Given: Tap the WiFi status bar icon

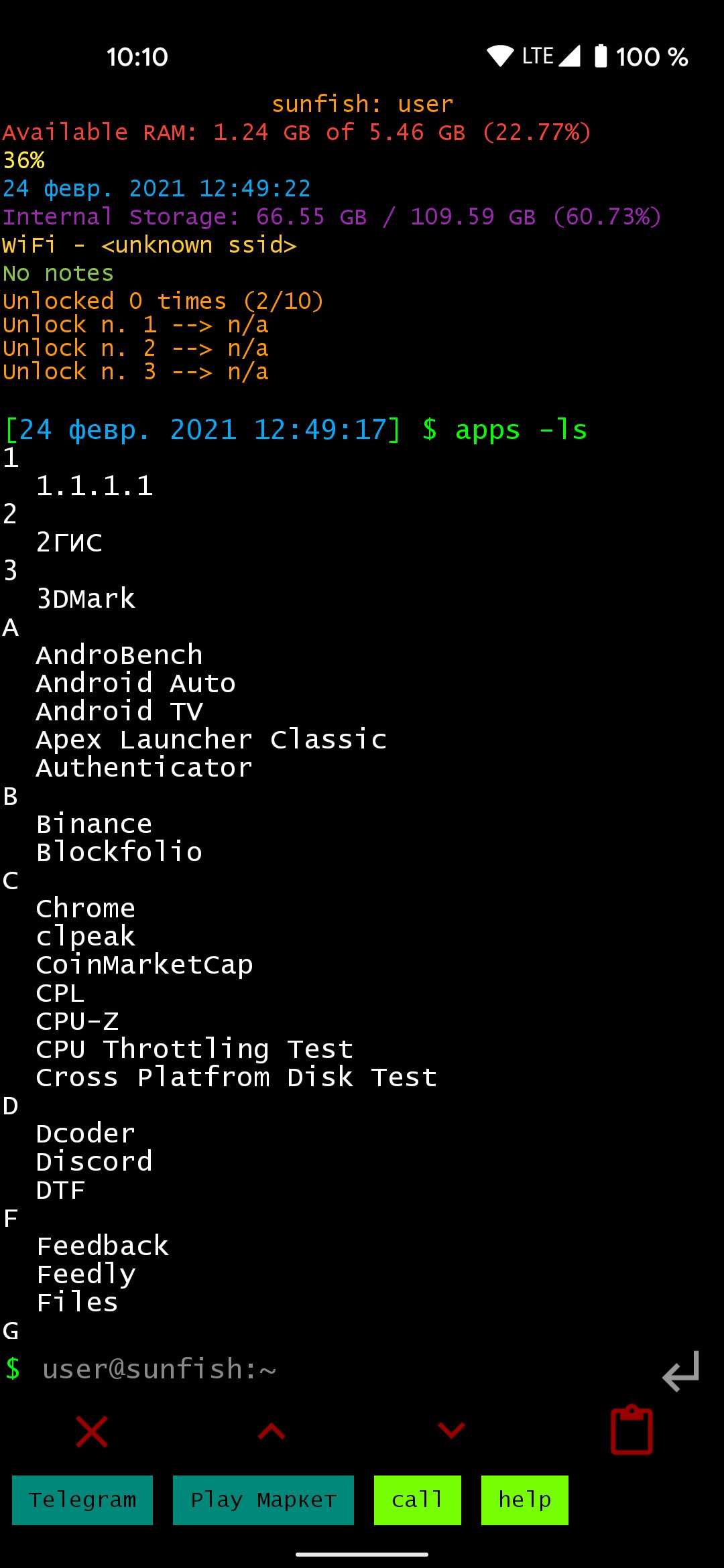Looking at the screenshot, I should click(500, 56).
